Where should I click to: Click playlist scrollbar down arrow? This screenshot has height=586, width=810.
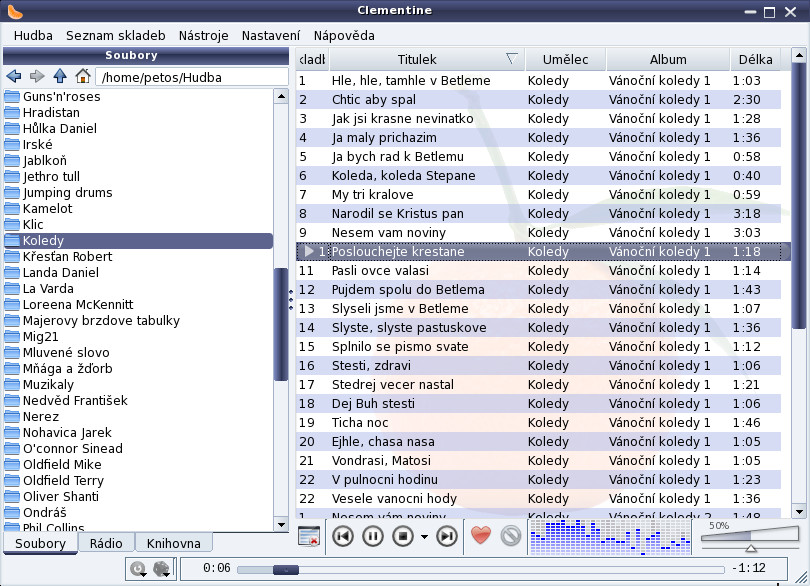799,512
